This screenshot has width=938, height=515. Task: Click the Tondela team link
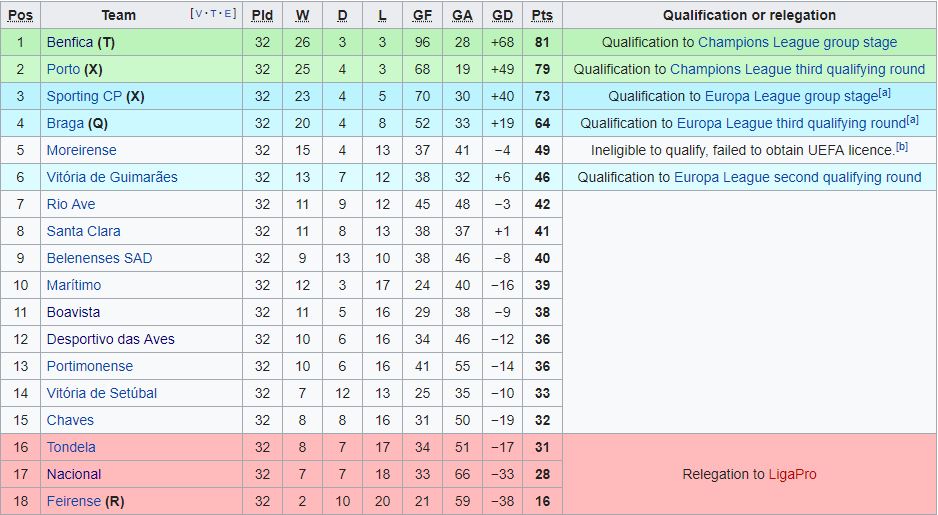coord(71,447)
